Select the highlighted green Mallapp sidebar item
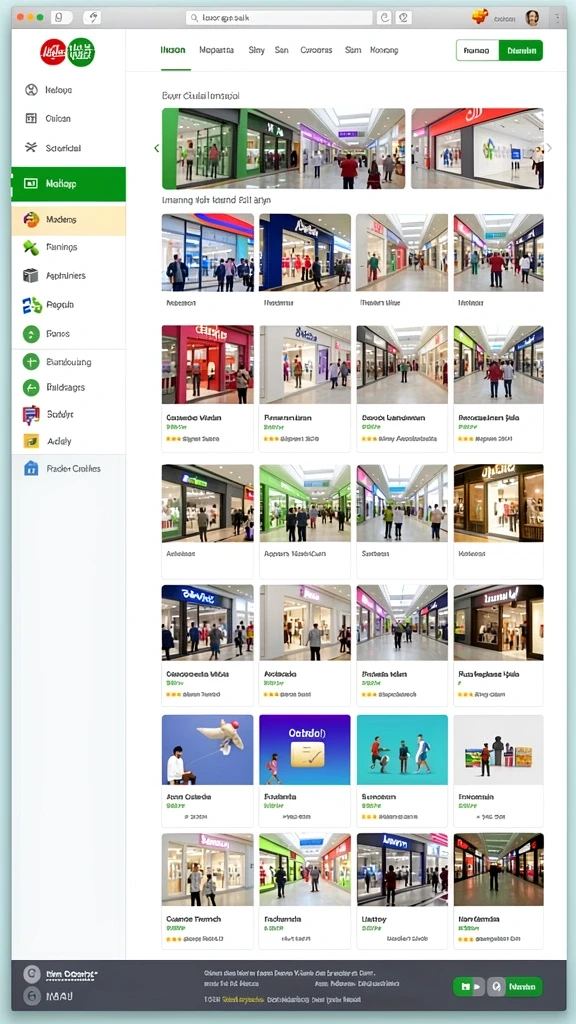 (x=69, y=184)
